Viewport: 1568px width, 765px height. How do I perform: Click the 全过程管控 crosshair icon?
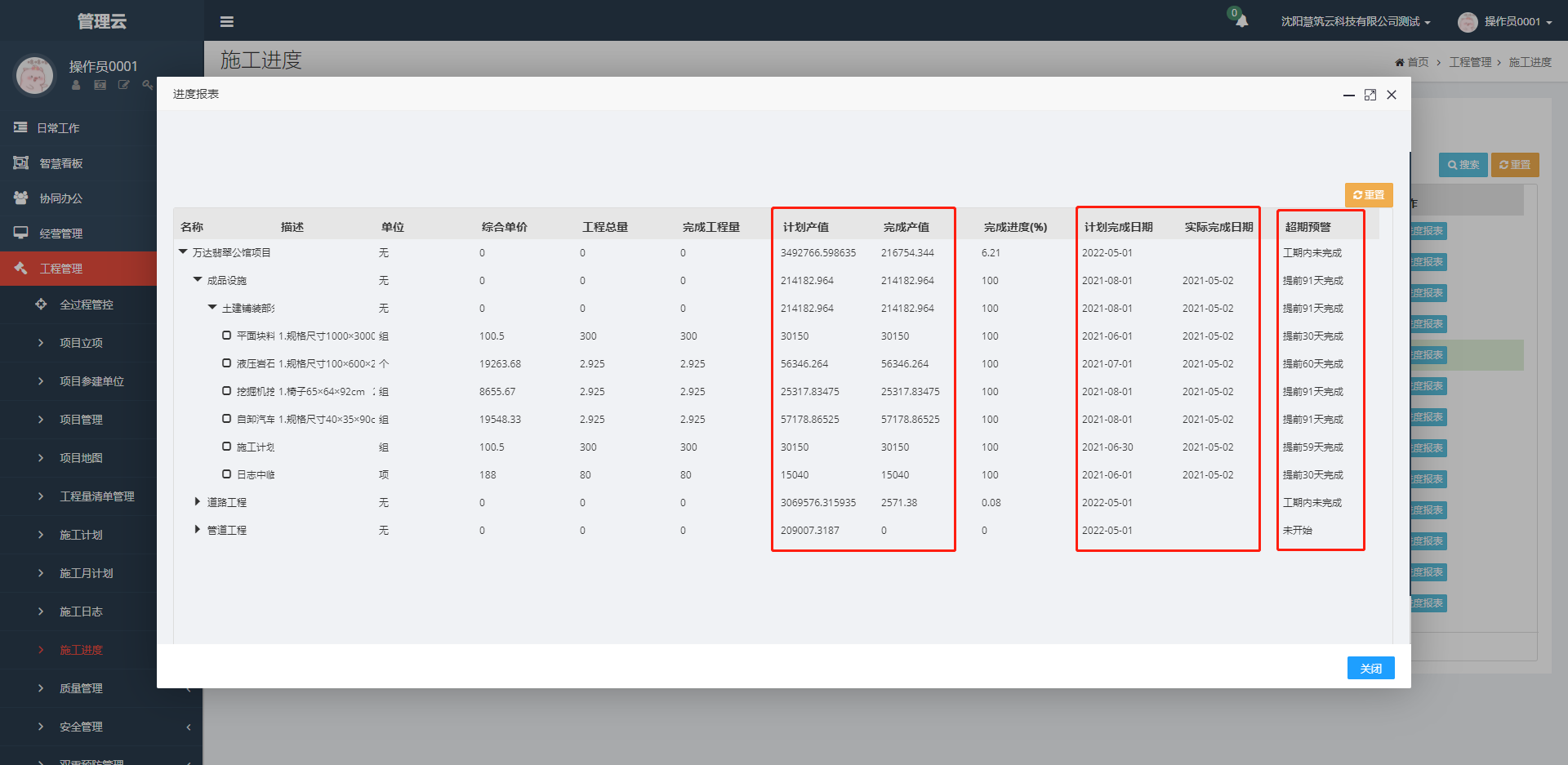[x=41, y=304]
